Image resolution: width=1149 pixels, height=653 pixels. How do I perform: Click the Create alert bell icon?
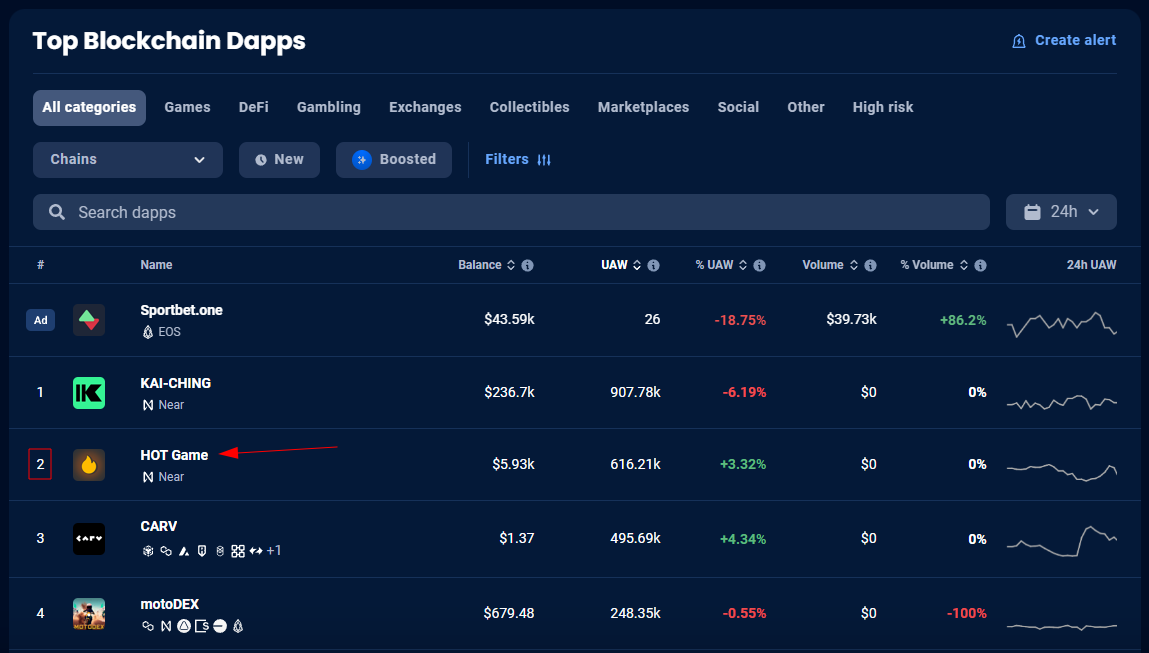coord(1019,41)
